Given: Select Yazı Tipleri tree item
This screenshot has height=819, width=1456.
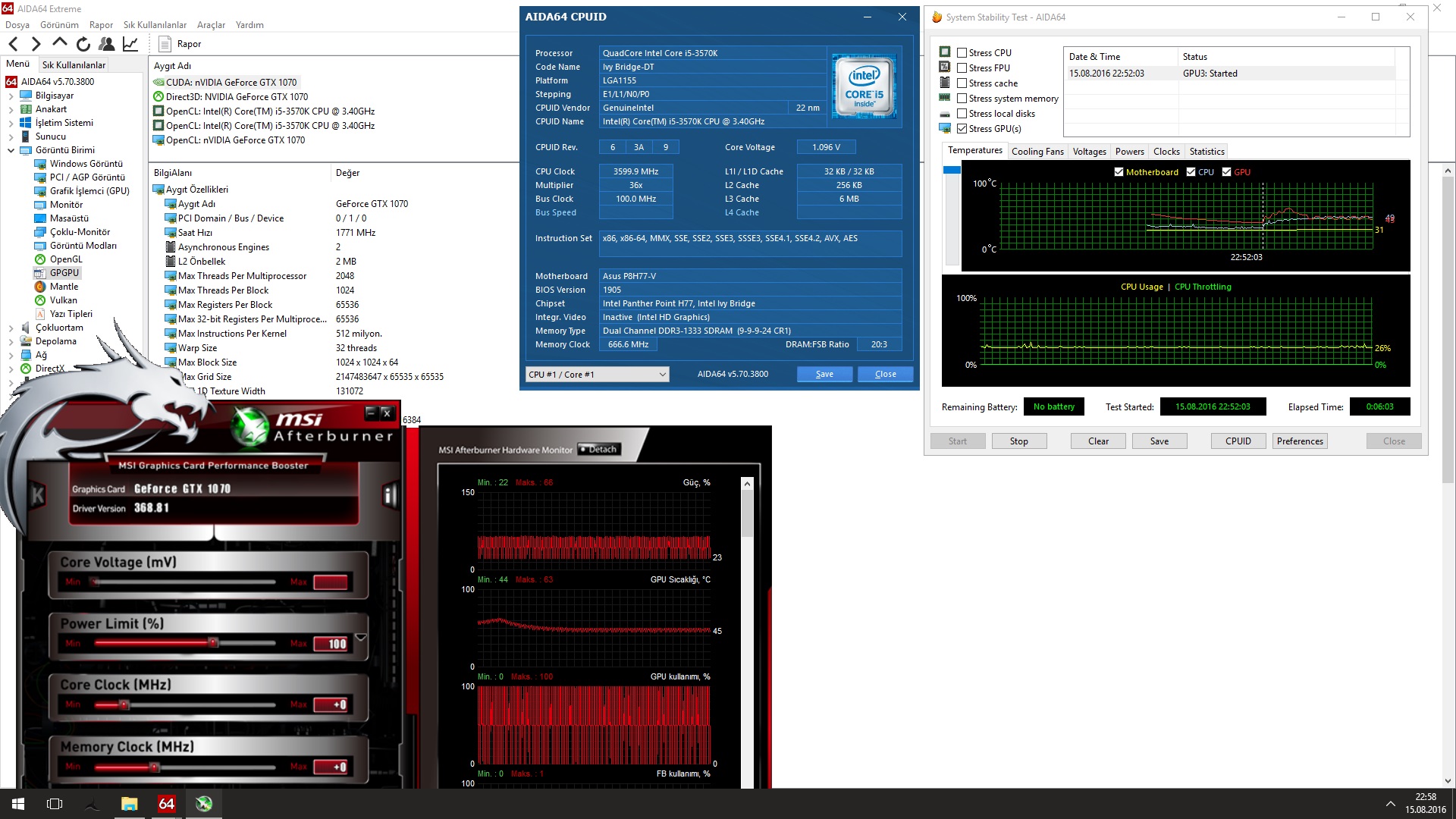Looking at the screenshot, I should (x=71, y=314).
